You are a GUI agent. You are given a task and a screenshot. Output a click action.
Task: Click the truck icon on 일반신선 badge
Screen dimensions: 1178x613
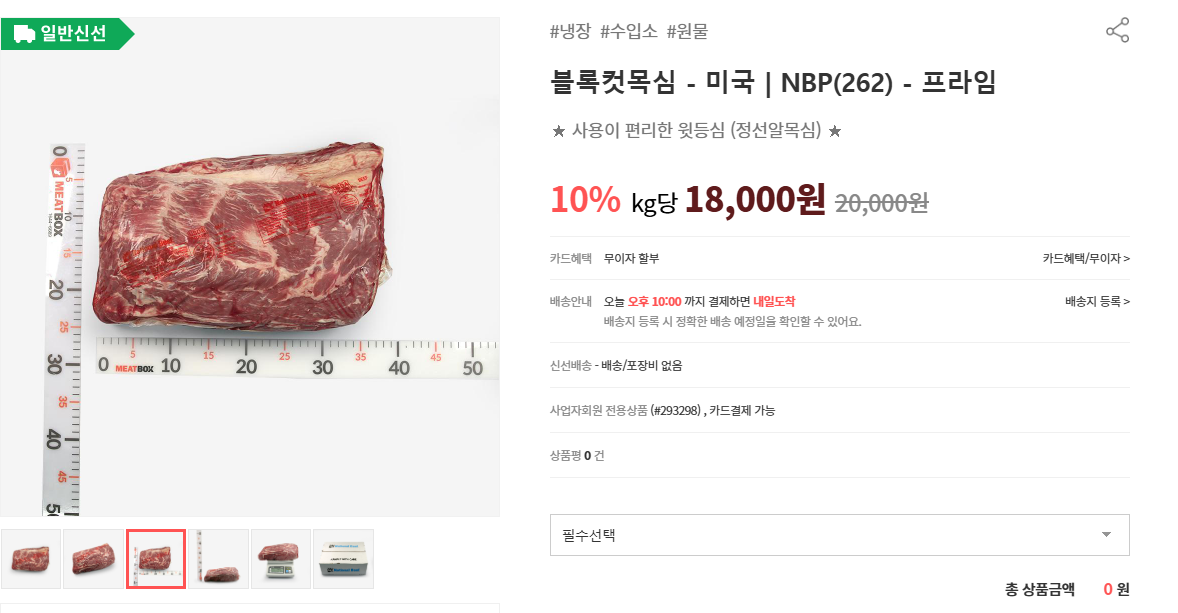coord(25,34)
